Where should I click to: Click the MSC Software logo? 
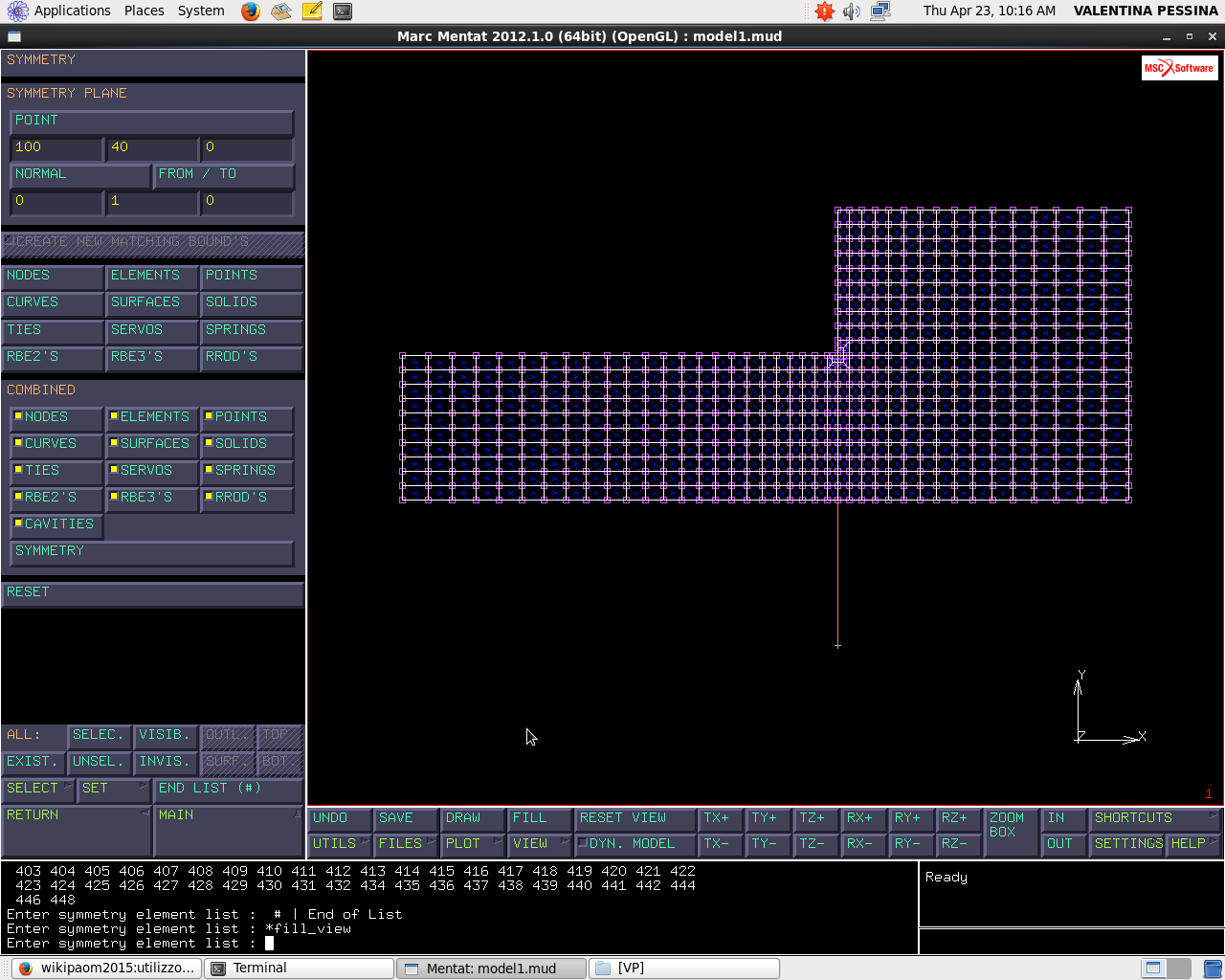[1179, 68]
